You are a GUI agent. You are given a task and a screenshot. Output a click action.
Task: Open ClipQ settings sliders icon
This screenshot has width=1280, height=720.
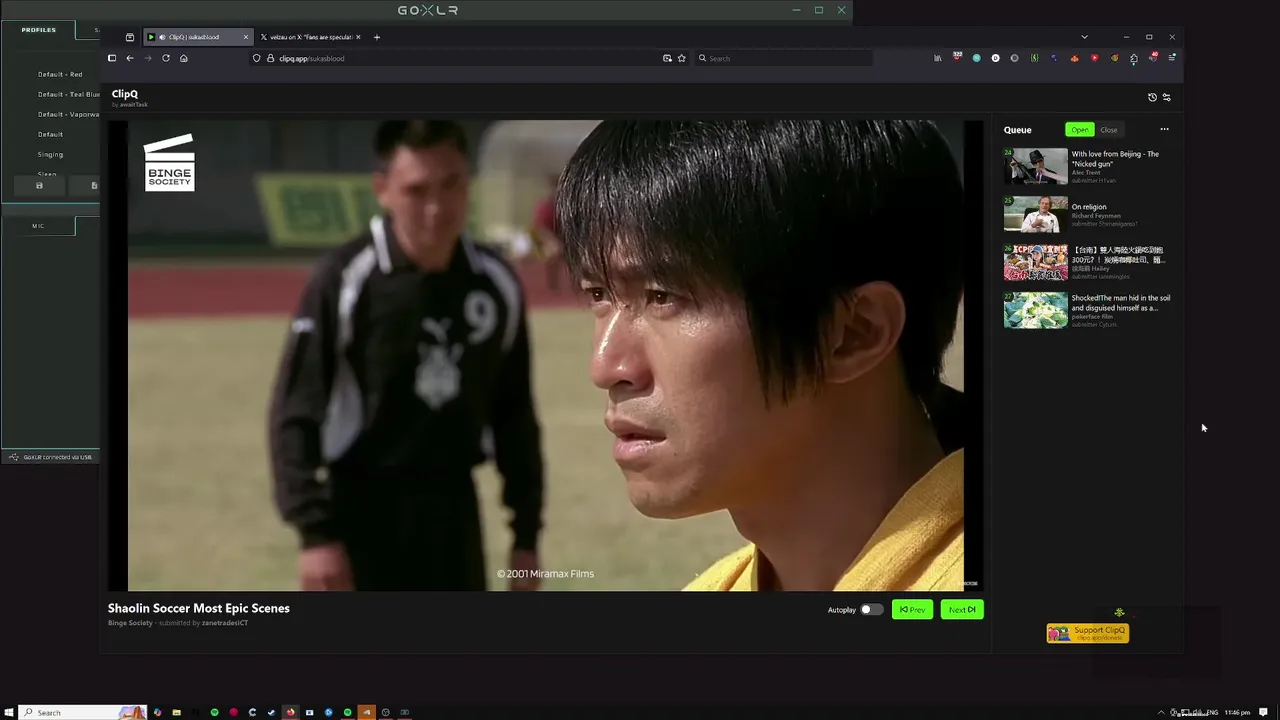pyautogui.click(x=1166, y=97)
